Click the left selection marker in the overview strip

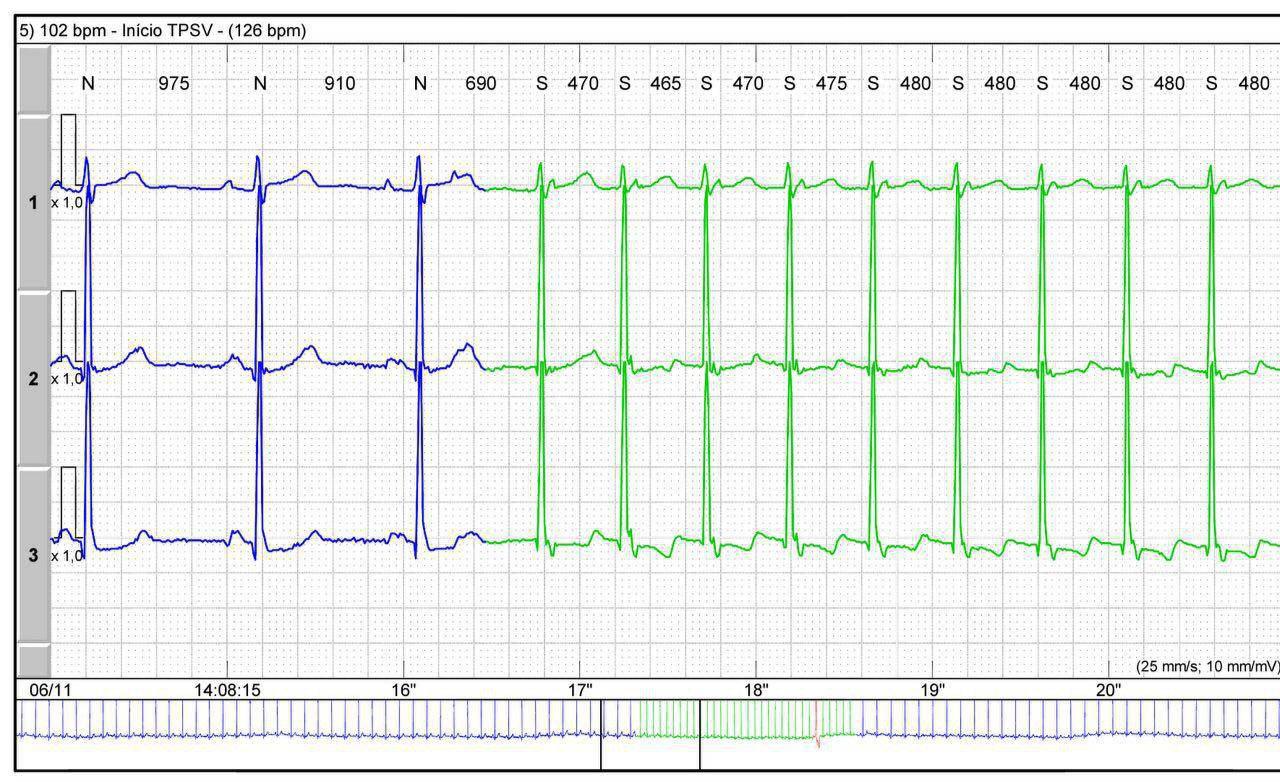[x=601, y=735]
